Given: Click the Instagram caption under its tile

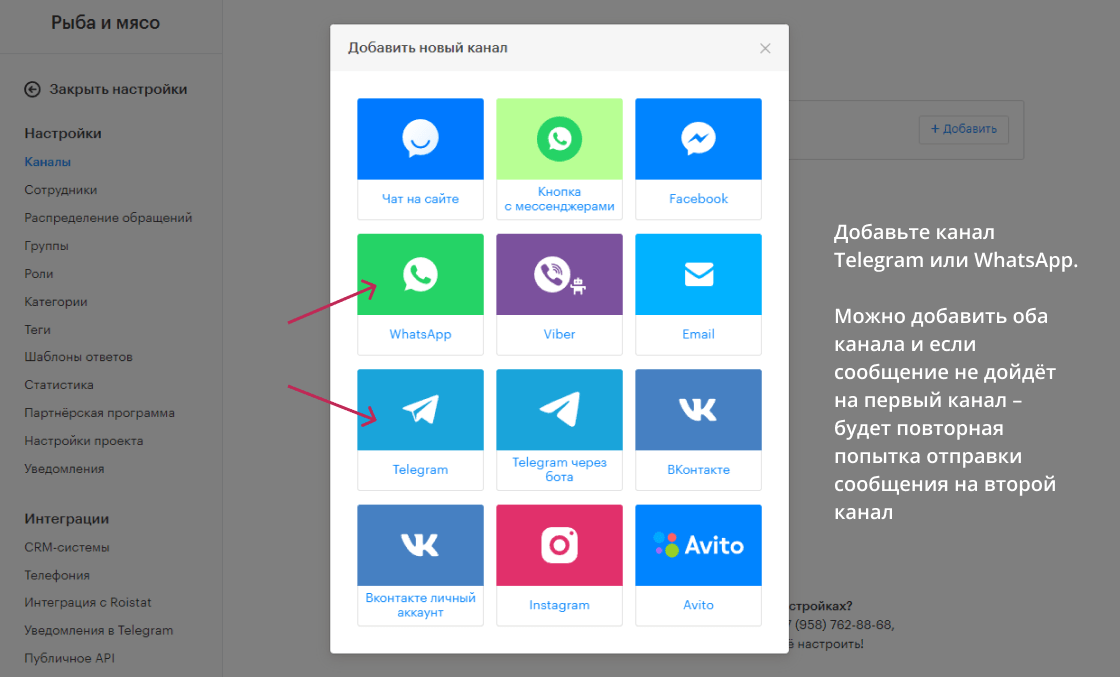Looking at the screenshot, I should (559, 605).
